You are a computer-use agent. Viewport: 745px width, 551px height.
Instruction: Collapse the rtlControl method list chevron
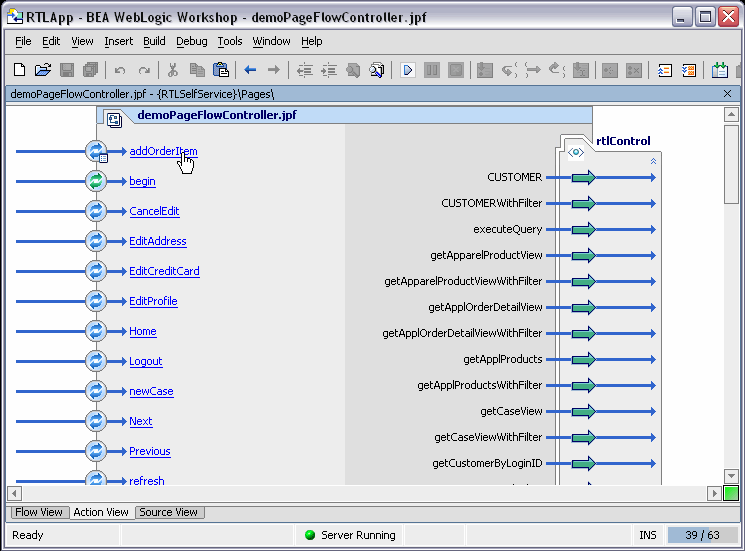click(x=653, y=162)
